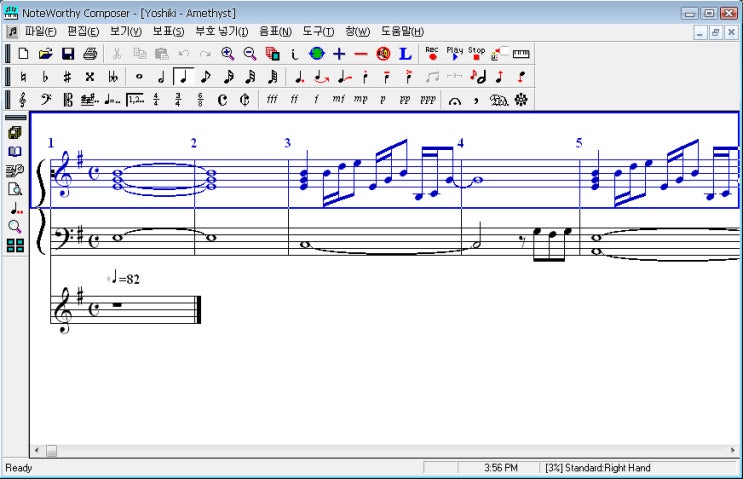Toggle the whole note duration
Screen dimensions: 743x479
point(139,77)
